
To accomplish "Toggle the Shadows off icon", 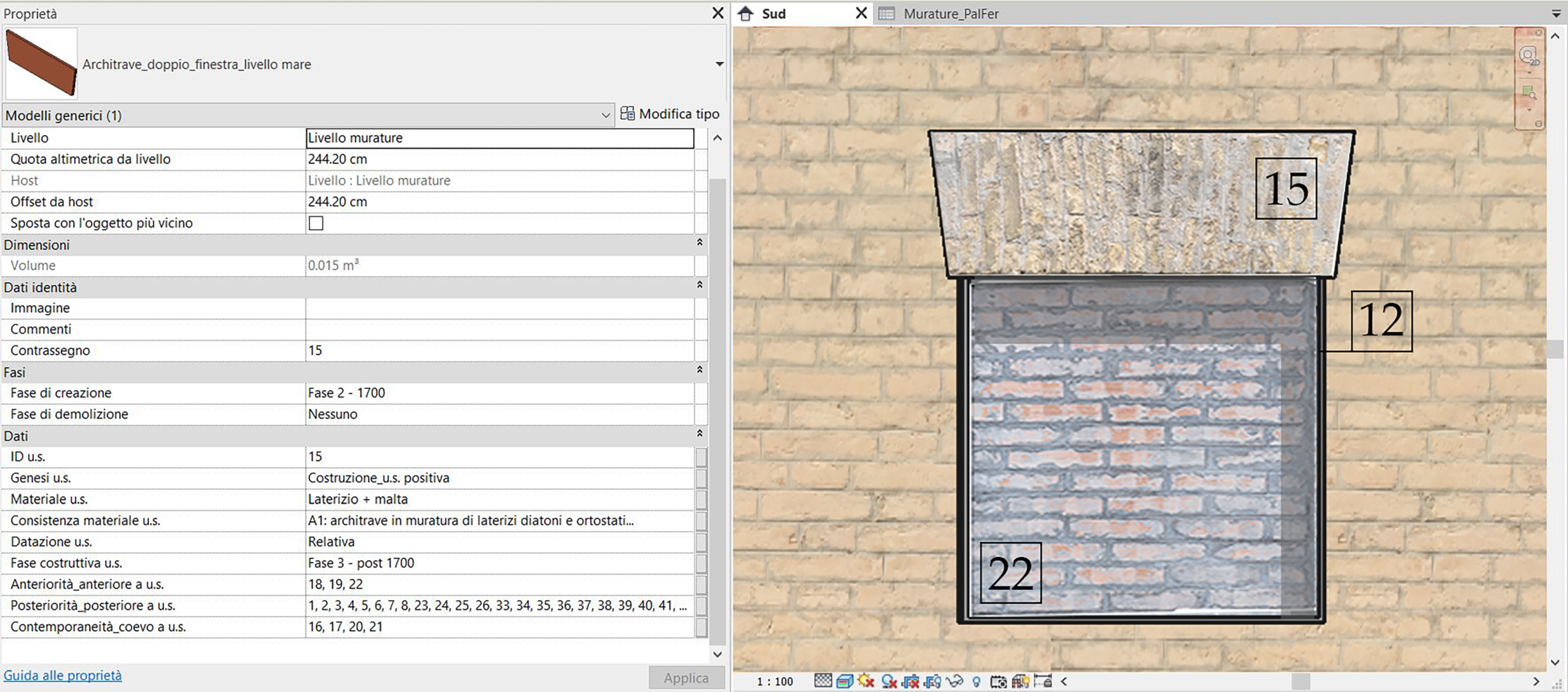I will 889,681.
